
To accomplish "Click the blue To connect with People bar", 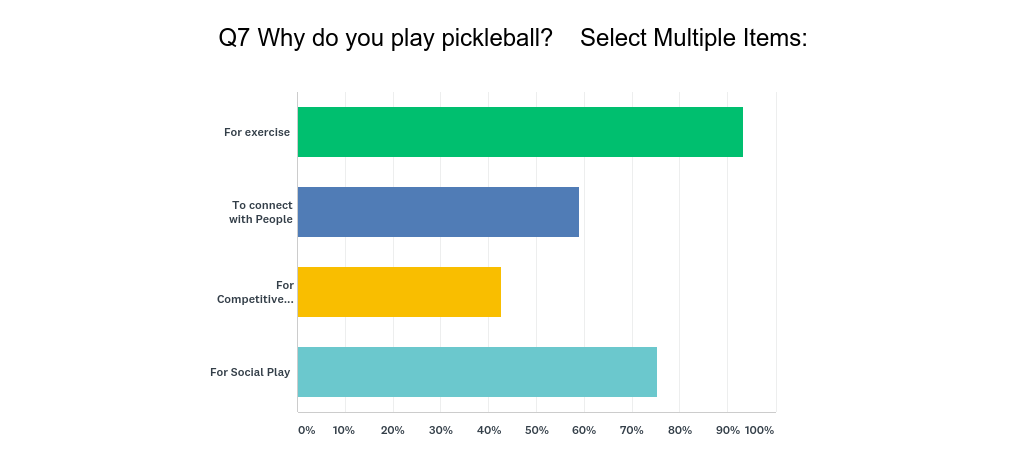I will click(438, 212).
